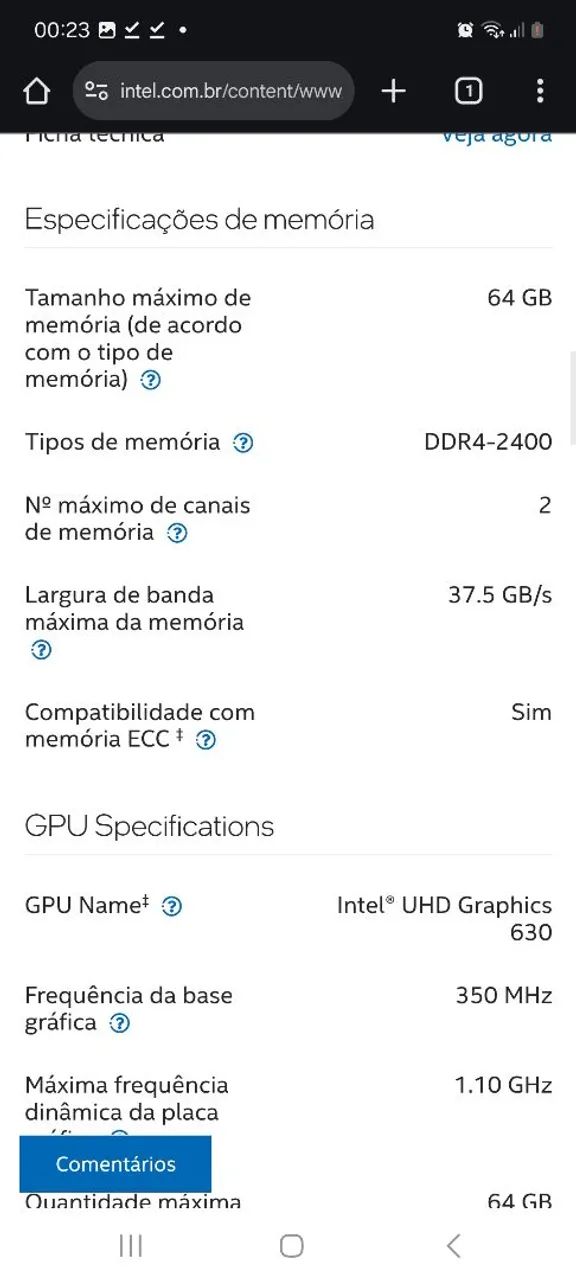The height and width of the screenshot is (1280, 576).
Task: Open help beside Compatibilidade com memória ECC
Action: [x=207, y=740]
